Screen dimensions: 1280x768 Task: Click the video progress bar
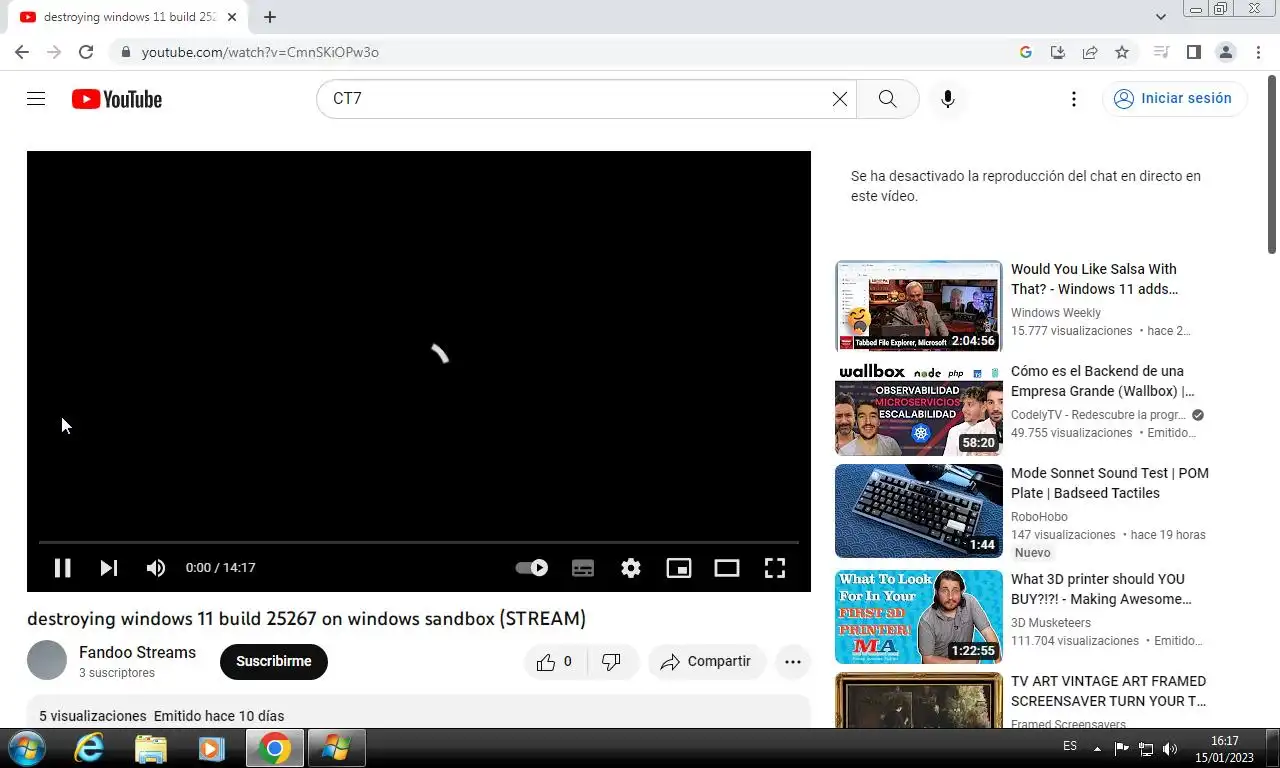419,542
